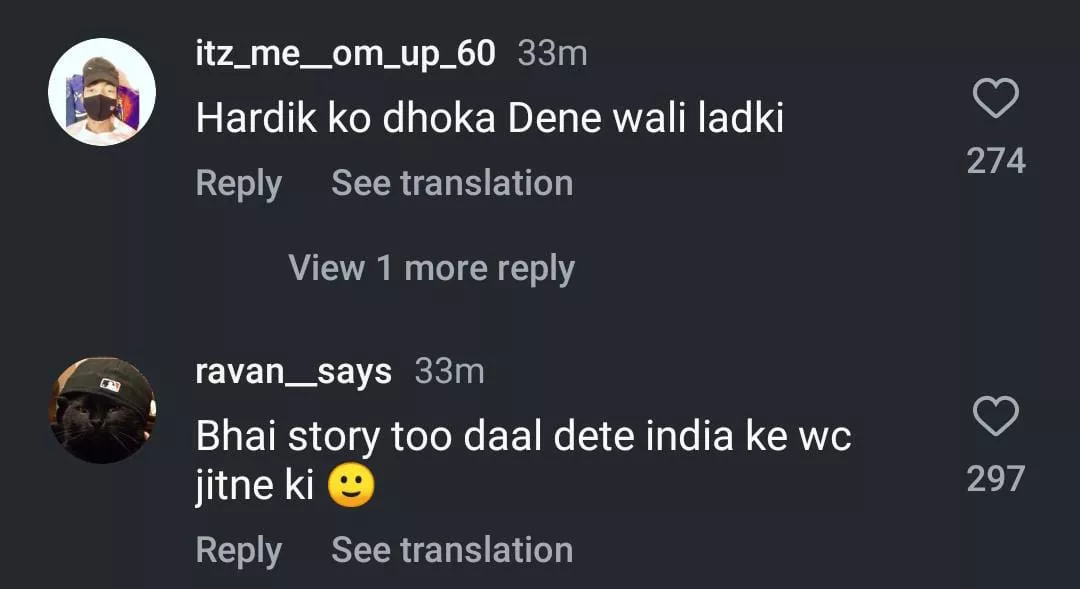Open the username ravan__says

pos(294,372)
